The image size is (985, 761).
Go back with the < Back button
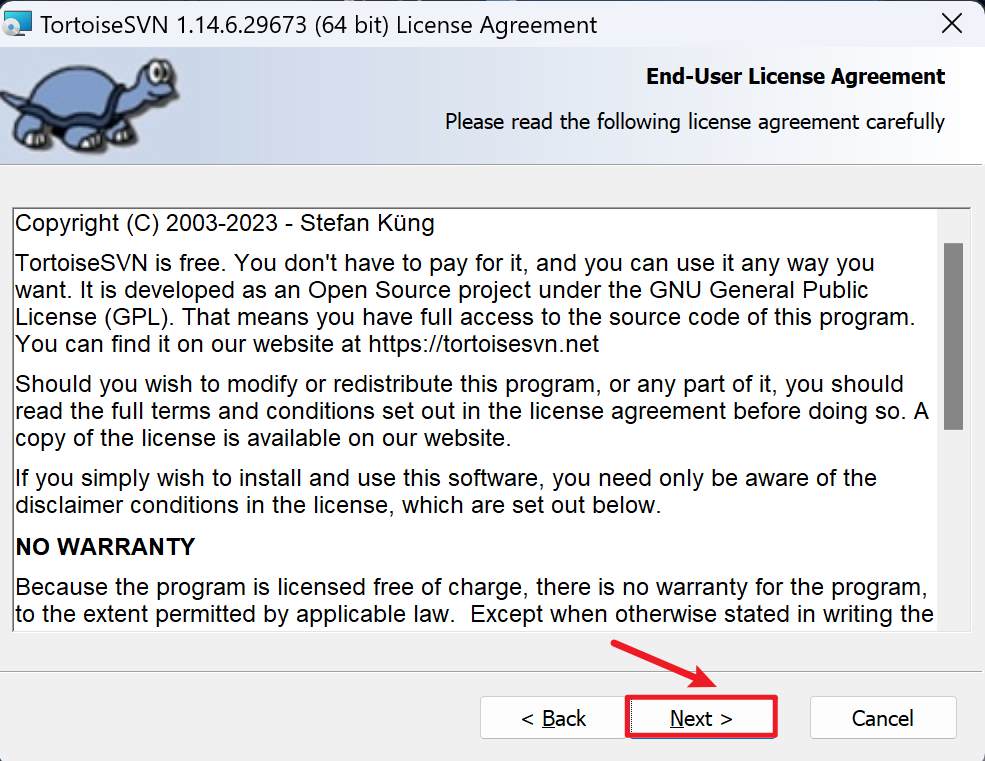553,717
